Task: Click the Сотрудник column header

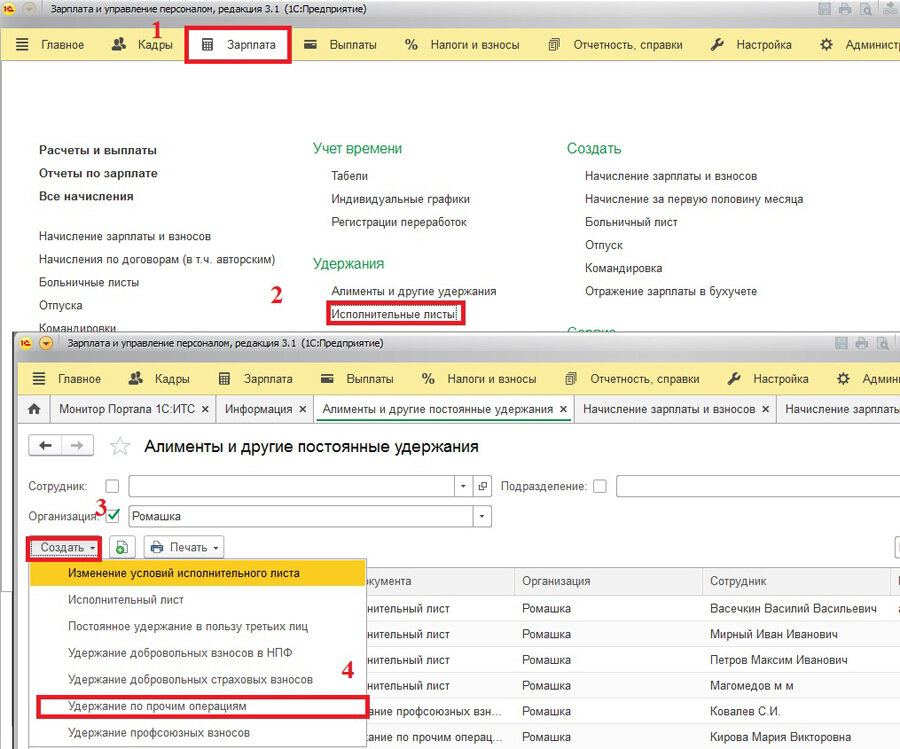Action: click(x=796, y=581)
